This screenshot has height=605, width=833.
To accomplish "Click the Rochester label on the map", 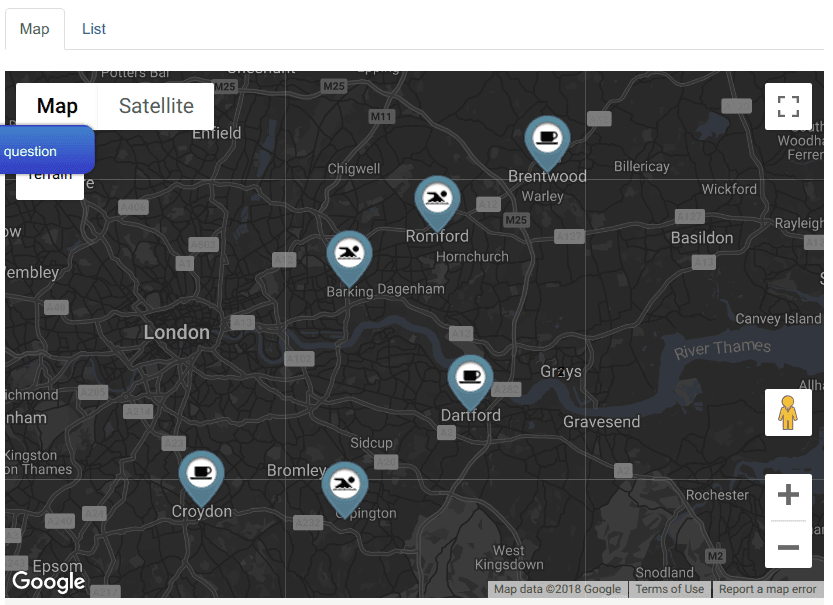I will tap(717, 495).
